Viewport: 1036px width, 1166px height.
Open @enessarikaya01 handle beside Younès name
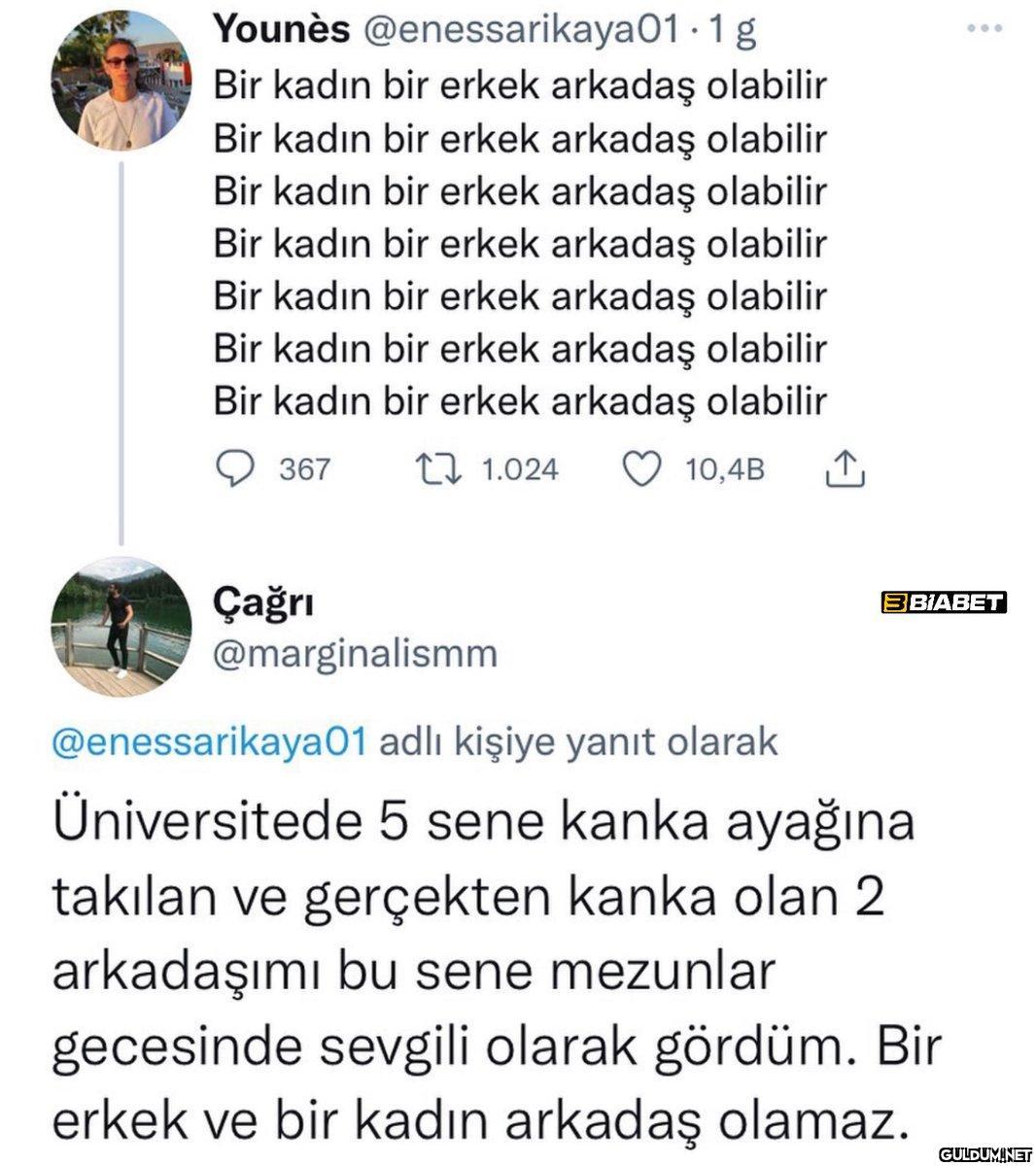point(520,31)
